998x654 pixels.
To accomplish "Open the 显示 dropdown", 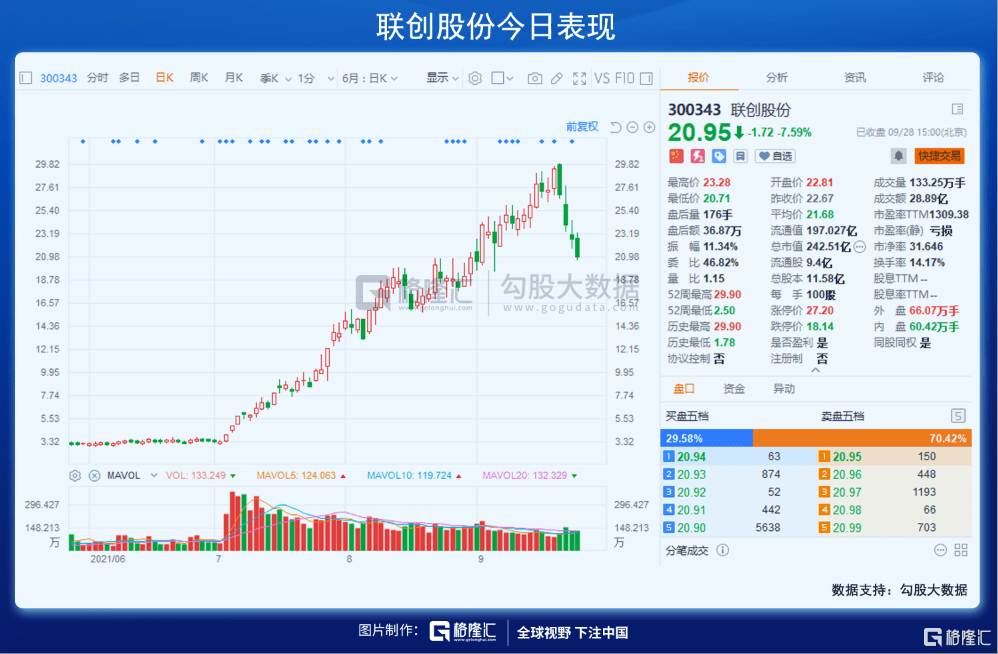I will 442,78.
